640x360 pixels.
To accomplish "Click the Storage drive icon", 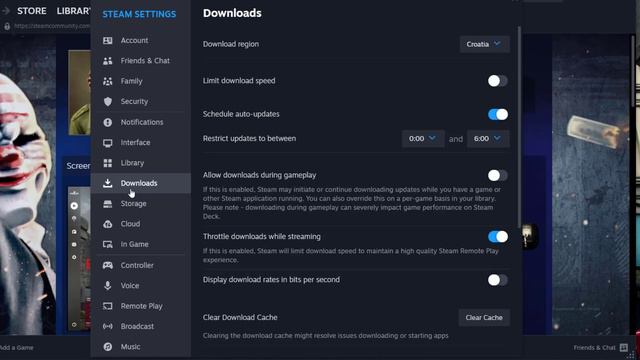I will 108,204.
